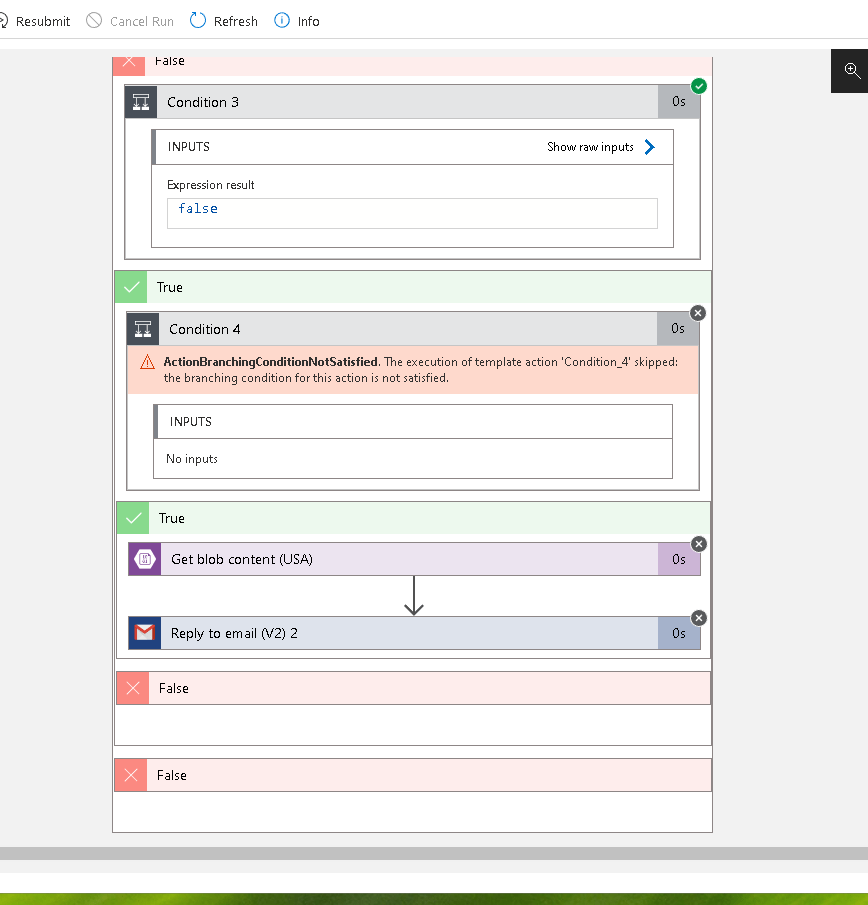Viewport: 868px width, 905px height.
Task: Click Cancel Run in toolbar
Action: click(130, 21)
